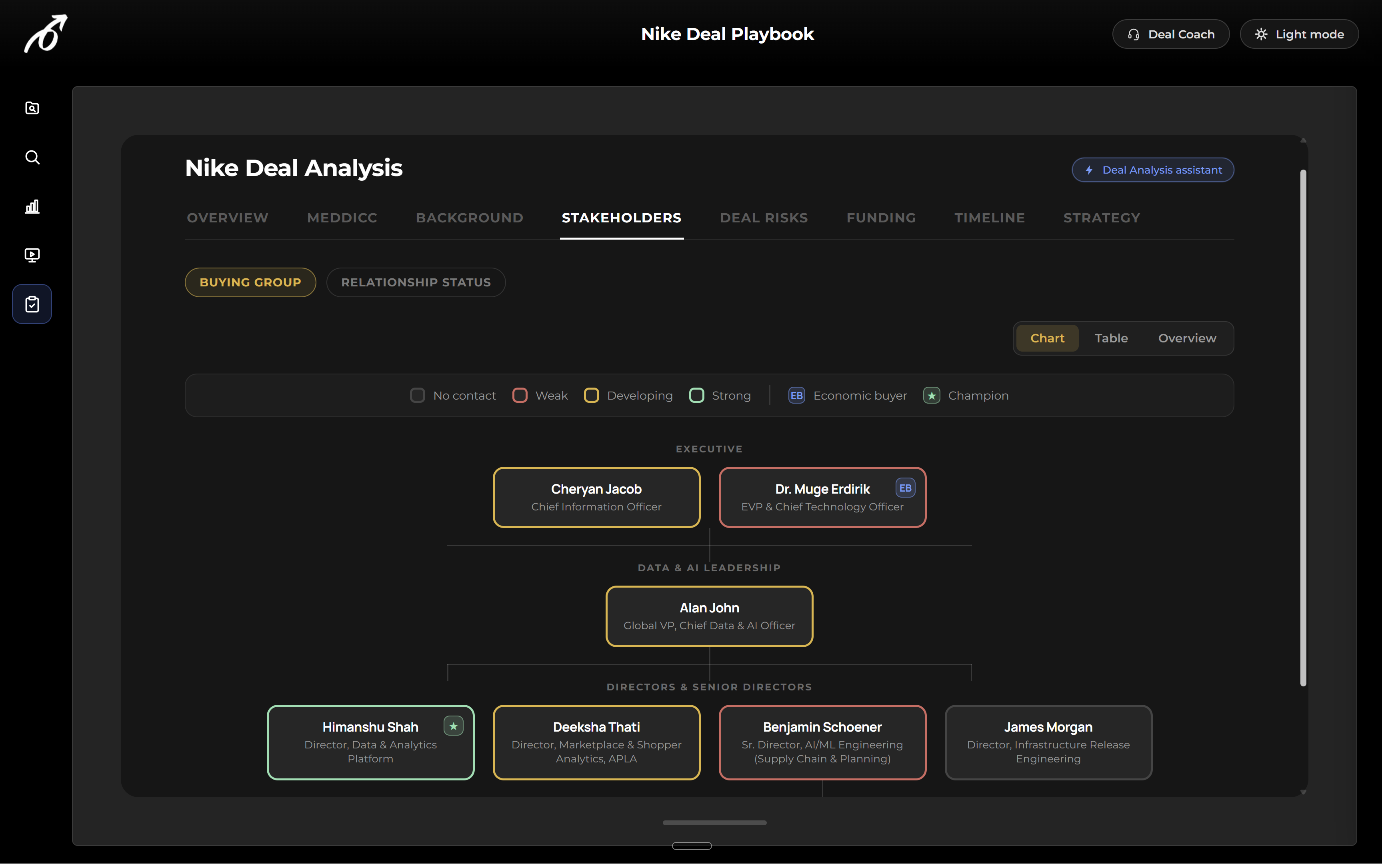This screenshot has width=1382, height=864.
Task: Go to the Deal Risks tab
Action: pyautogui.click(x=764, y=217)
